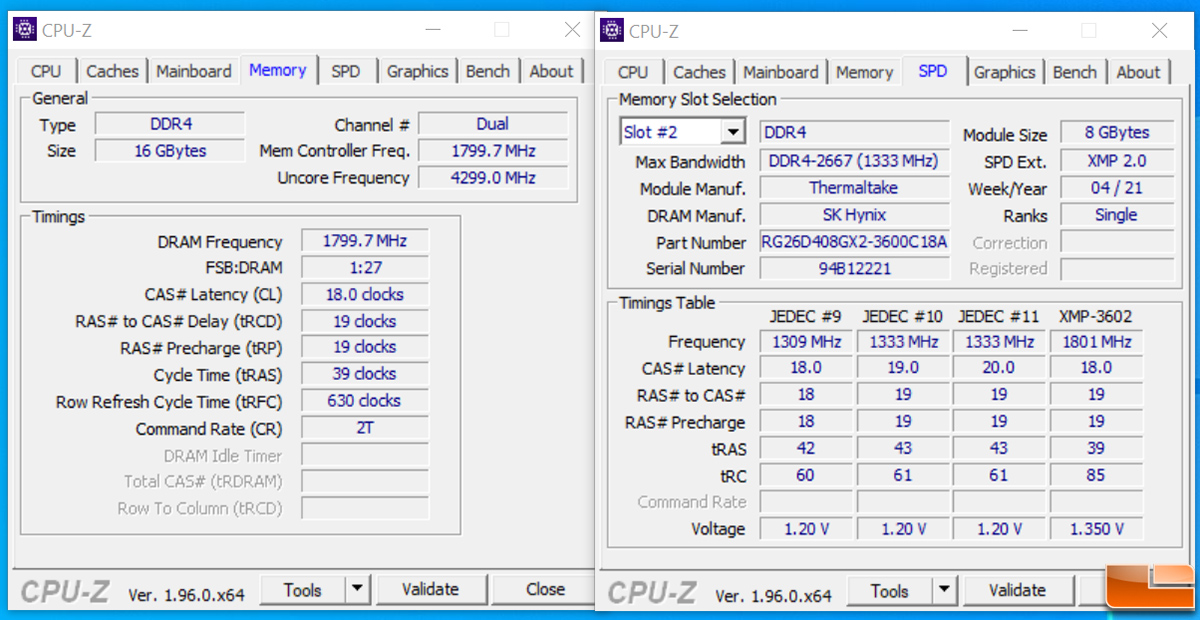Click part number RG26D408GX2-3600C18A
The width and height of the screenshot is (1200, 620).
(854, 242)
